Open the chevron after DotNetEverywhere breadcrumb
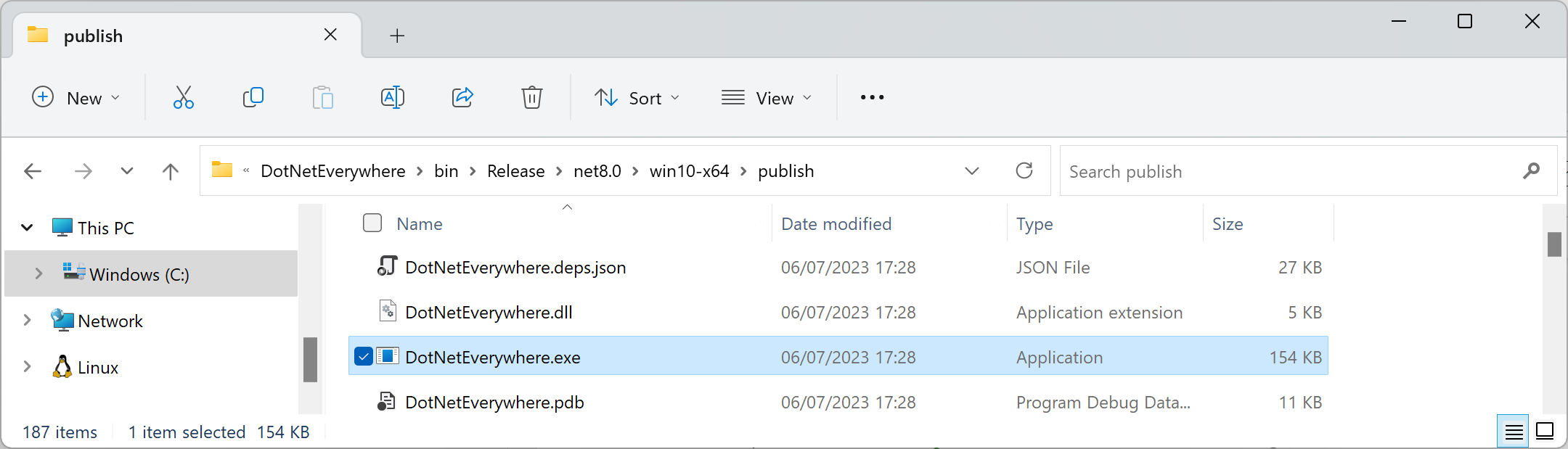Viewport: 1568px width, 449px height. (x=420, y=171)
